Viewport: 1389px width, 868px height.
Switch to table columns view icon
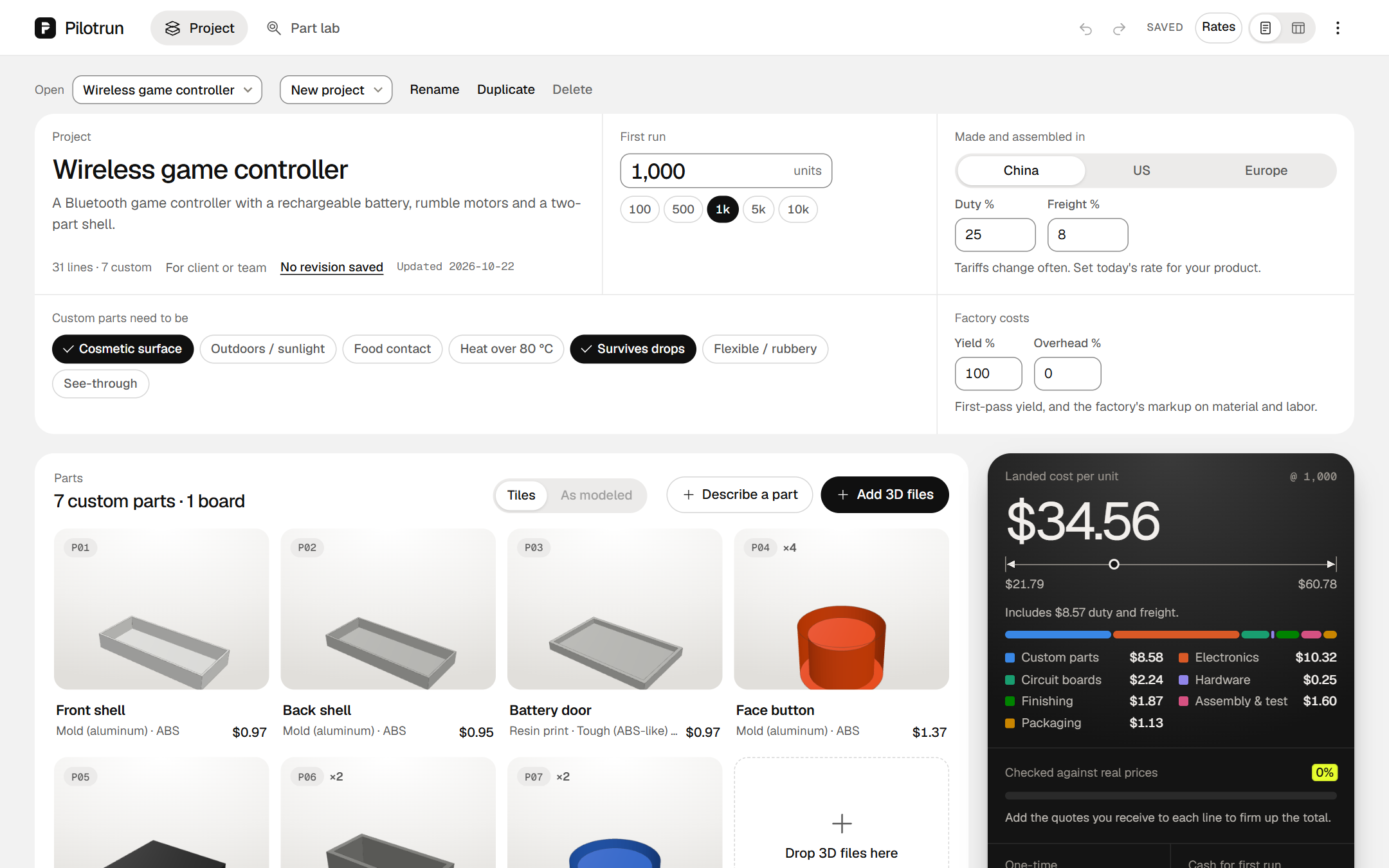(1298, 28)
